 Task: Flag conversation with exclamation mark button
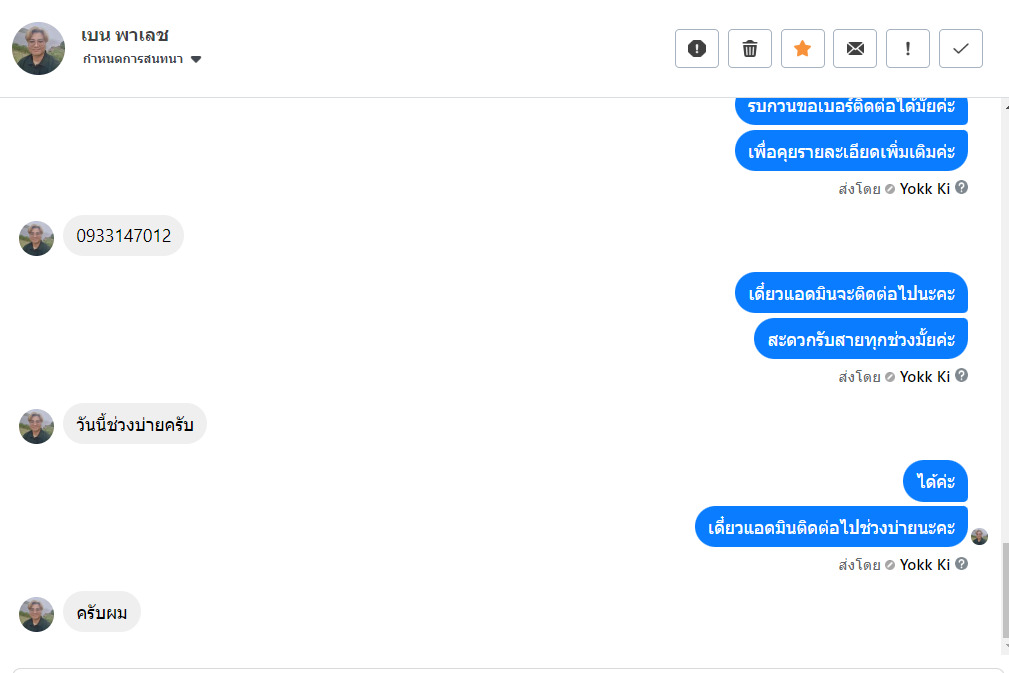pos(908,48)
